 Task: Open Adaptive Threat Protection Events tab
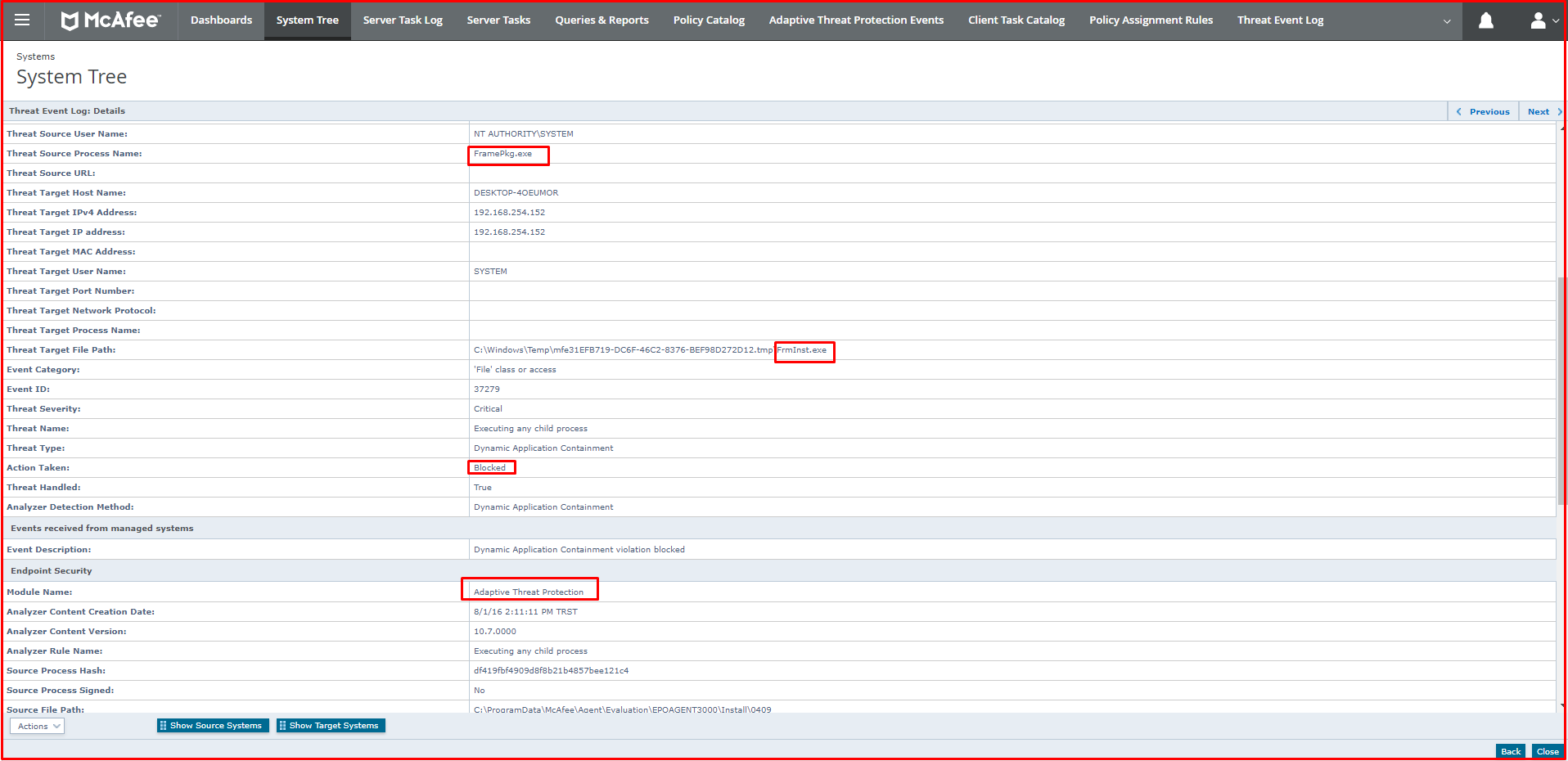pos(856,20)
